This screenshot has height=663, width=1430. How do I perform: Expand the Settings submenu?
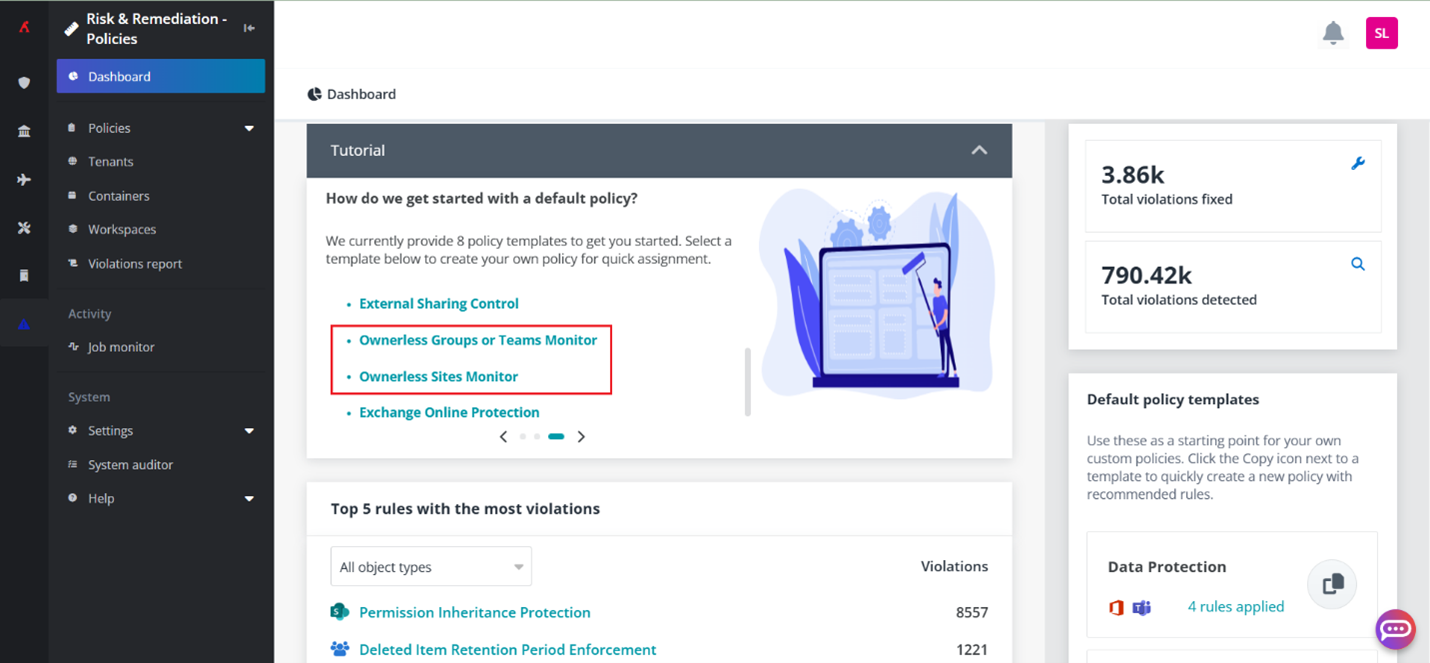tap(249, 431)
